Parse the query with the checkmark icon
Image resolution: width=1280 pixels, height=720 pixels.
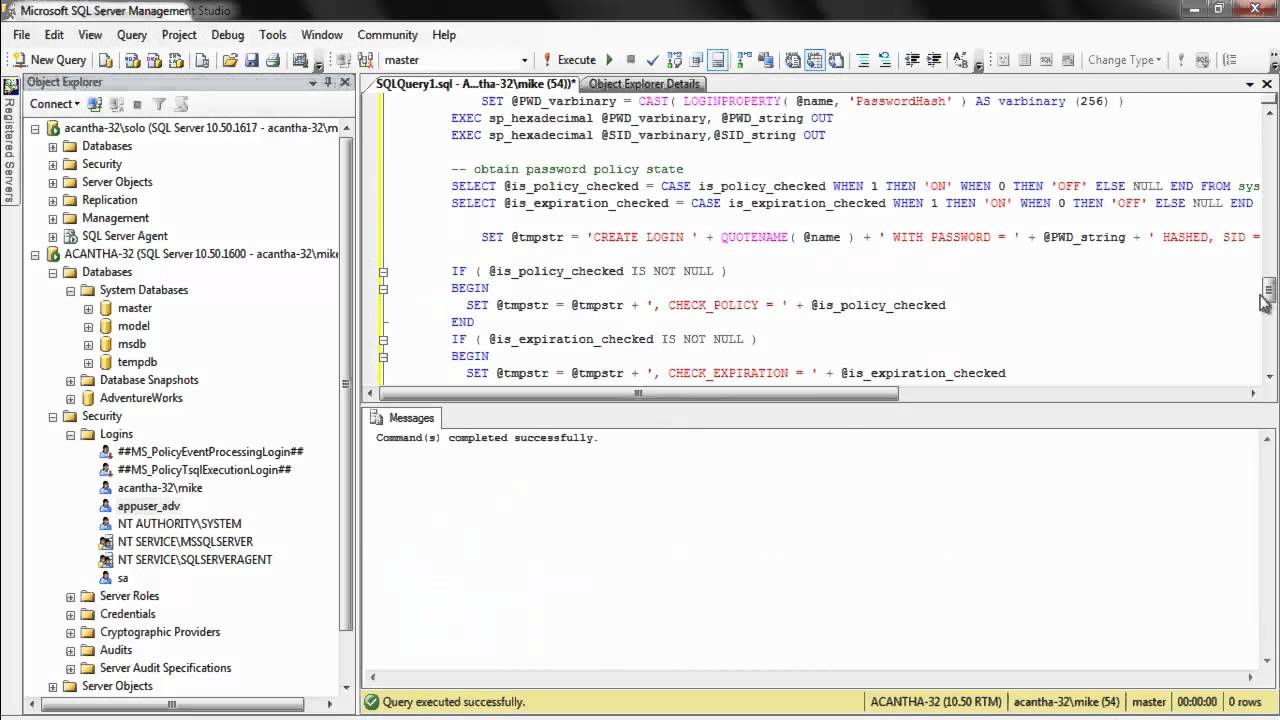pos(653,60)
